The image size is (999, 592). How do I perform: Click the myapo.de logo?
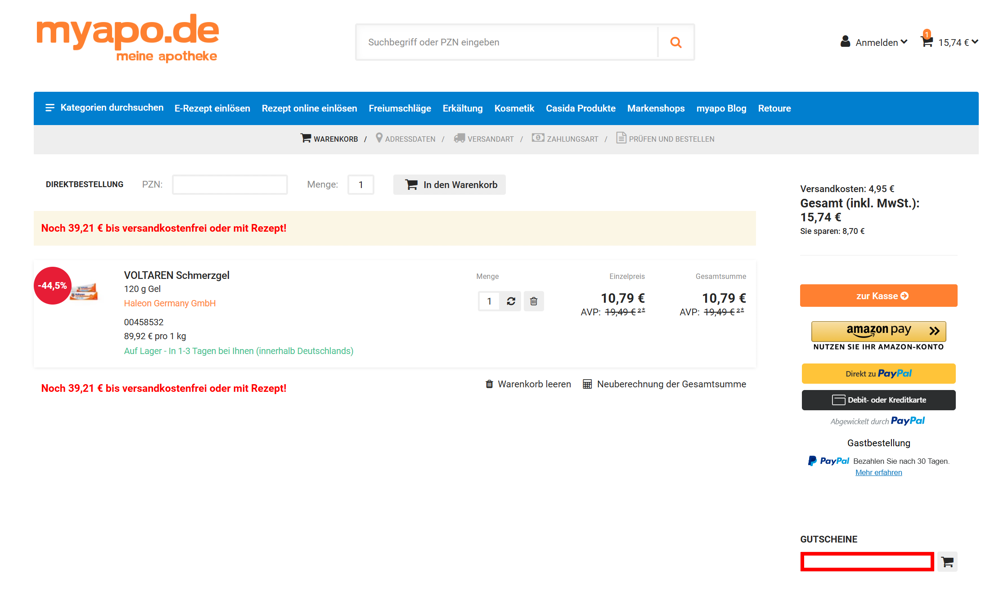[127, 38]
